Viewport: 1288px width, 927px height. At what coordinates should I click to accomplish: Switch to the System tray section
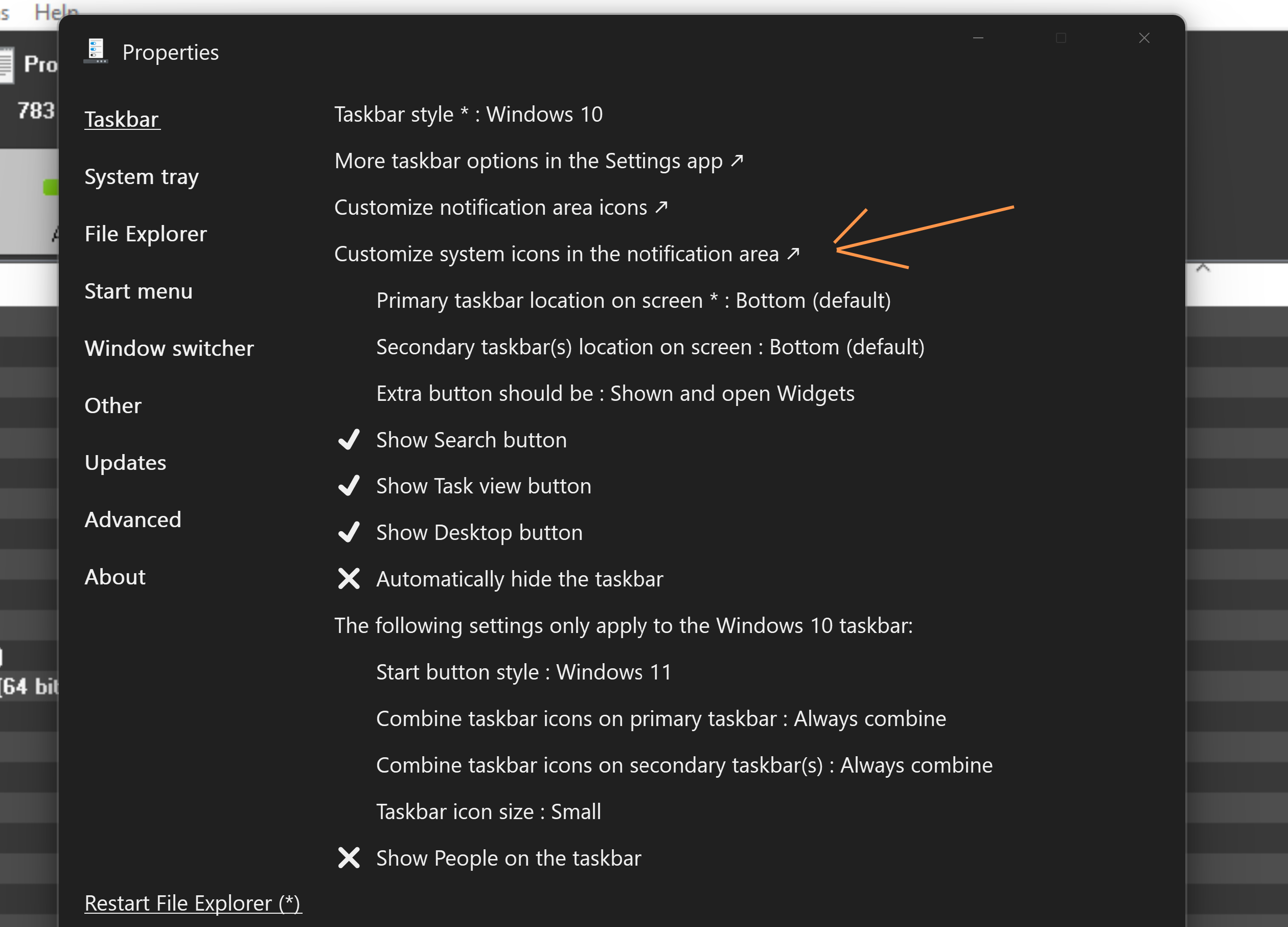pyautogui.click(x=142, y=176)
